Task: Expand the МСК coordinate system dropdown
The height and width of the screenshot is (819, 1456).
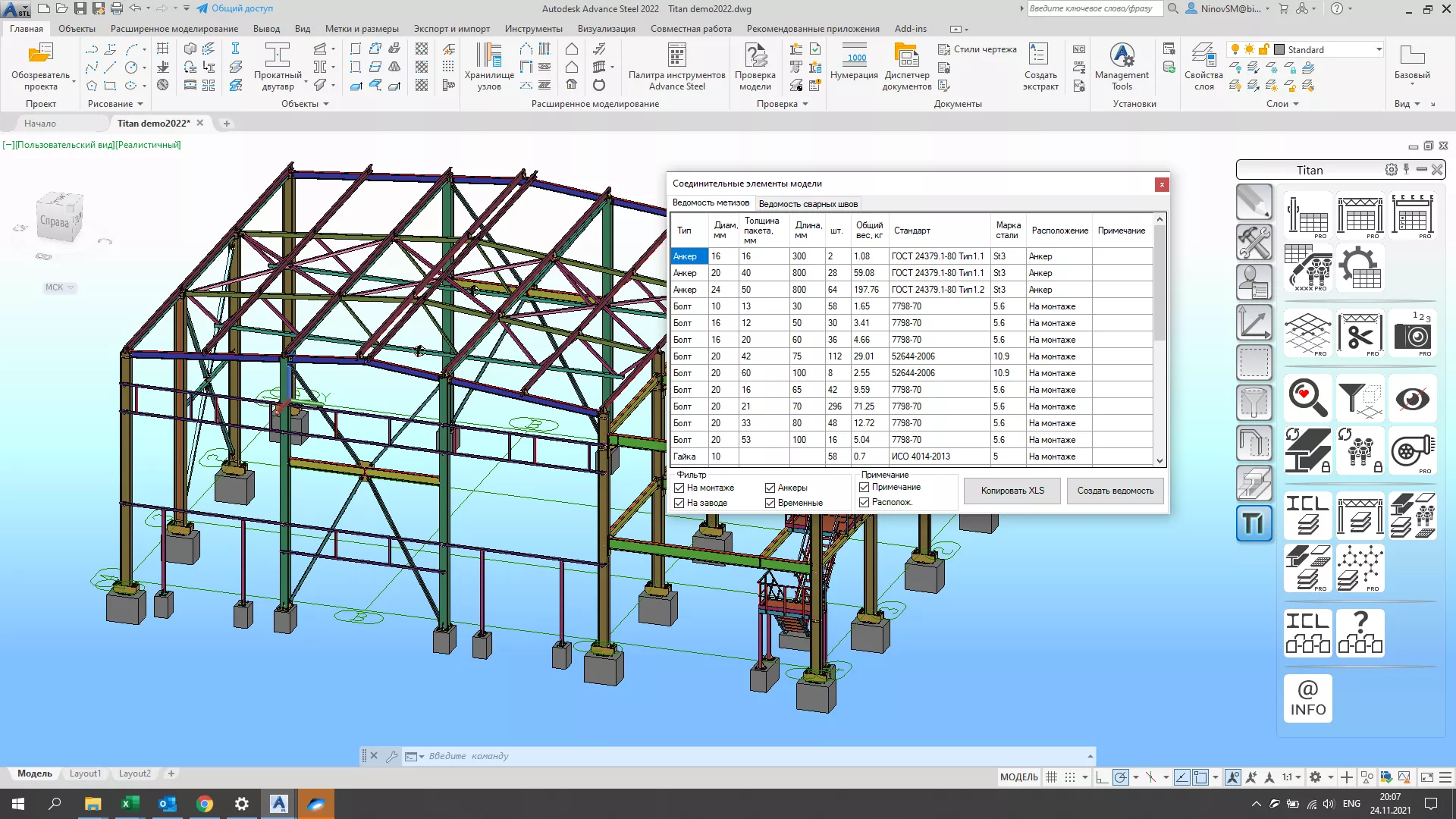Action: pyautogui.click(x=60, y=287)
